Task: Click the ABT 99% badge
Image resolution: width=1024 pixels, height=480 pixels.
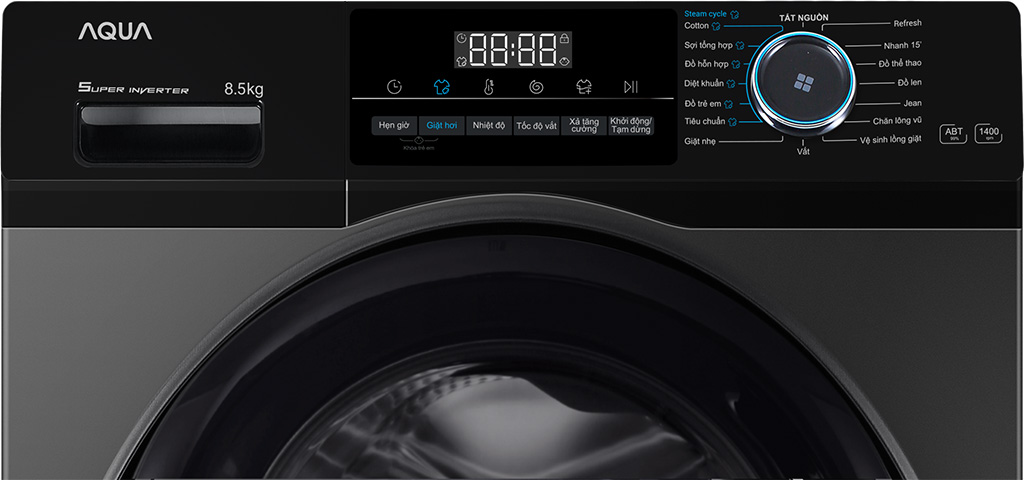Action: coord(954,135)
